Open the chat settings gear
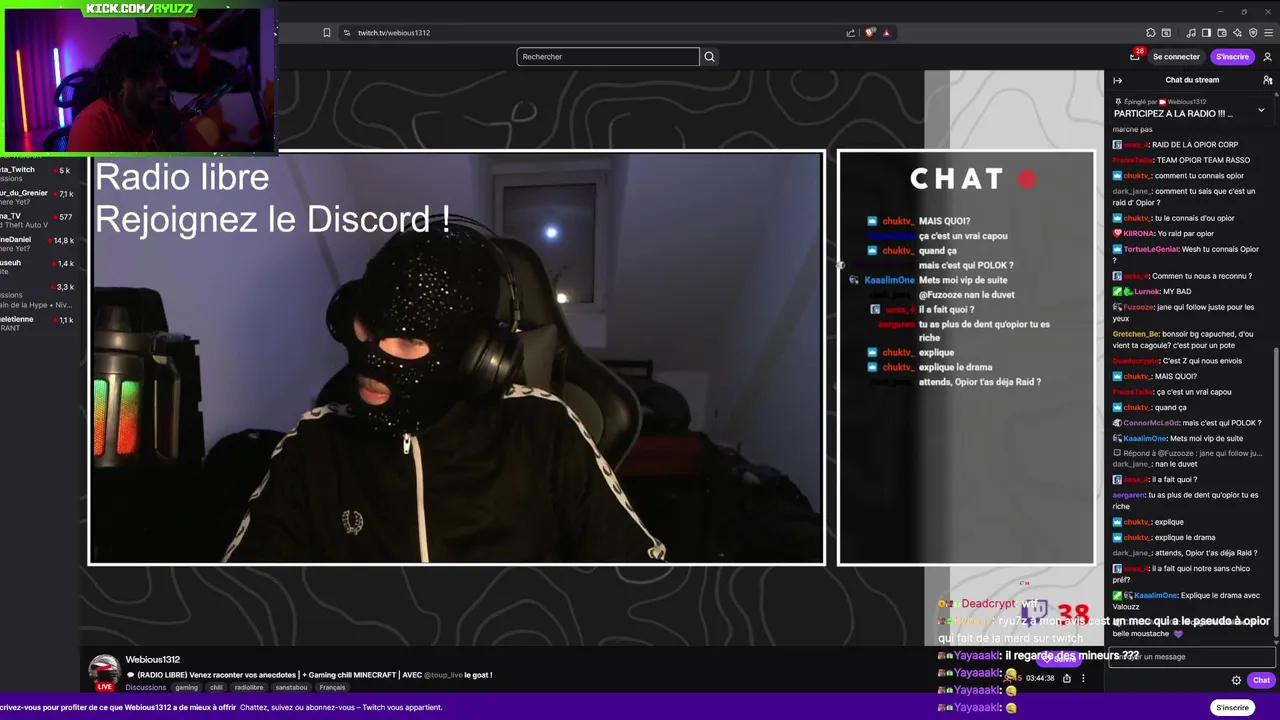Viewport: 1280px width, 720px height. [x=1236, y=680]
